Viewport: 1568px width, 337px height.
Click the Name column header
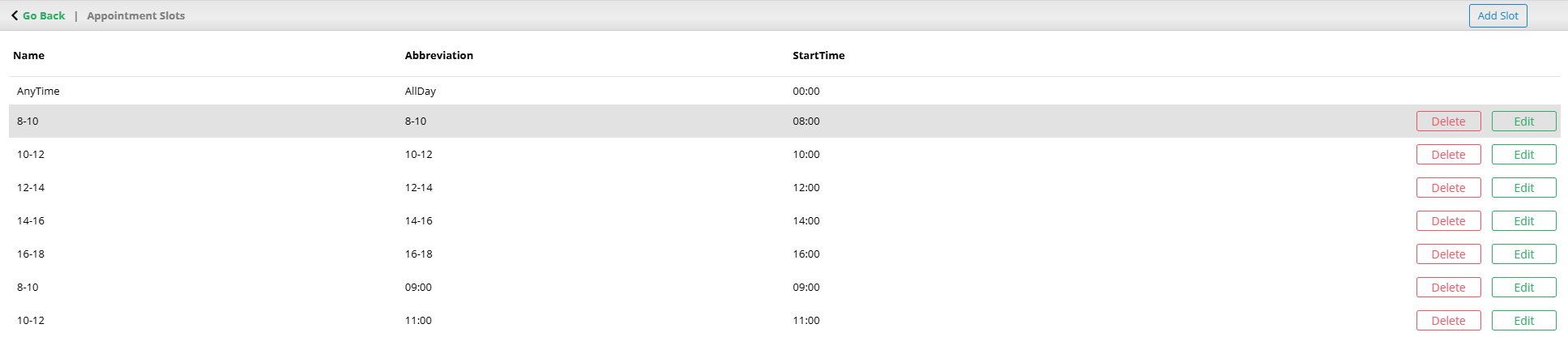pyautogui.click(x=29, y=56)
